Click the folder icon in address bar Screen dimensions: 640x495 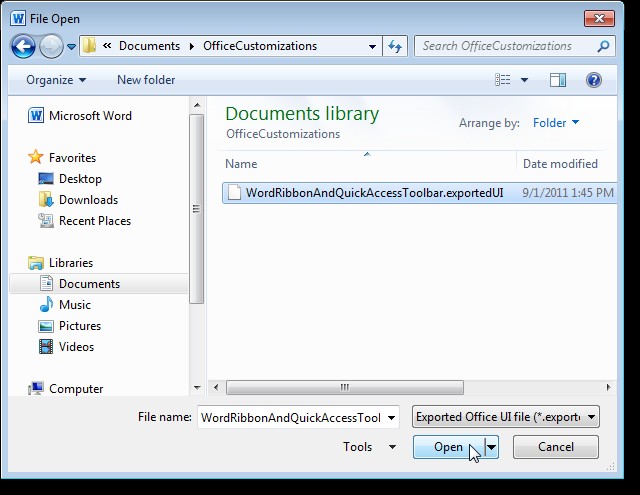tap(89, 46)
